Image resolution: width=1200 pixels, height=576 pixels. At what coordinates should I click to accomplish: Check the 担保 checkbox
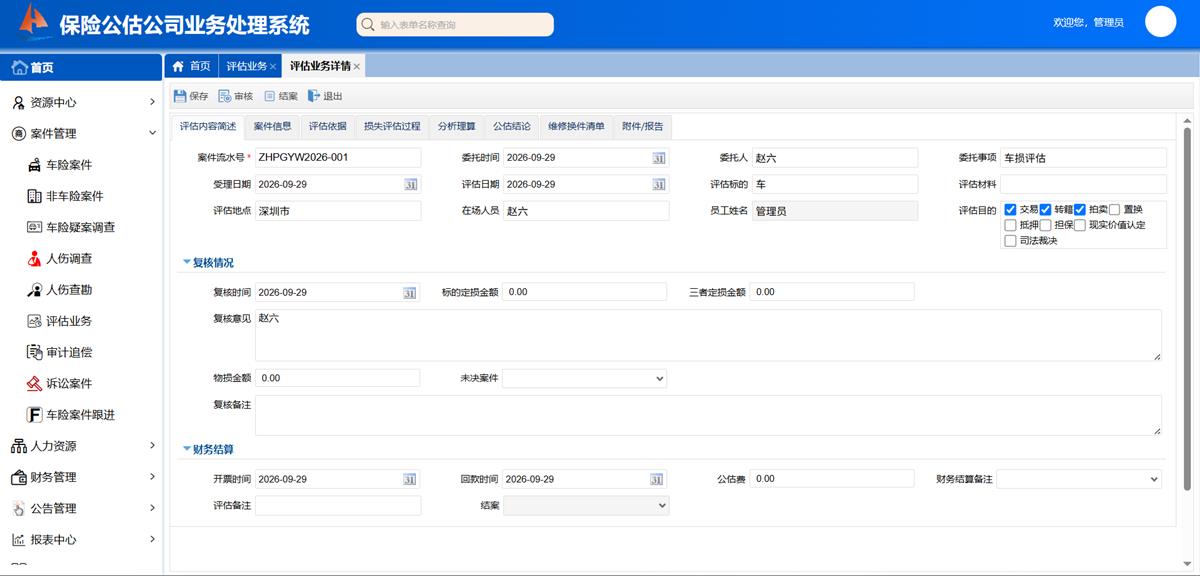click(1045, 225)
